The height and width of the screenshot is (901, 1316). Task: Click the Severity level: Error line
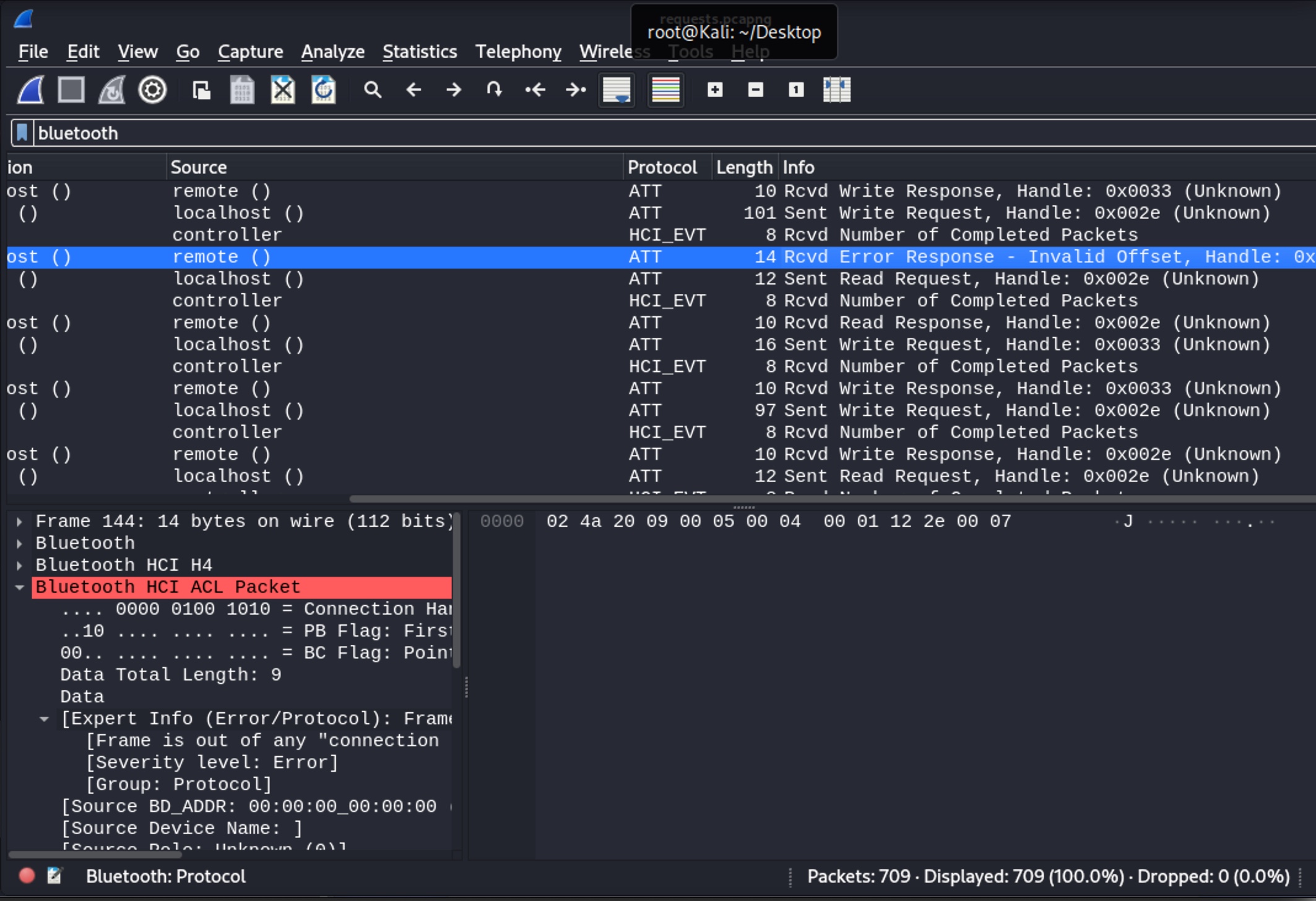(212, 762)
